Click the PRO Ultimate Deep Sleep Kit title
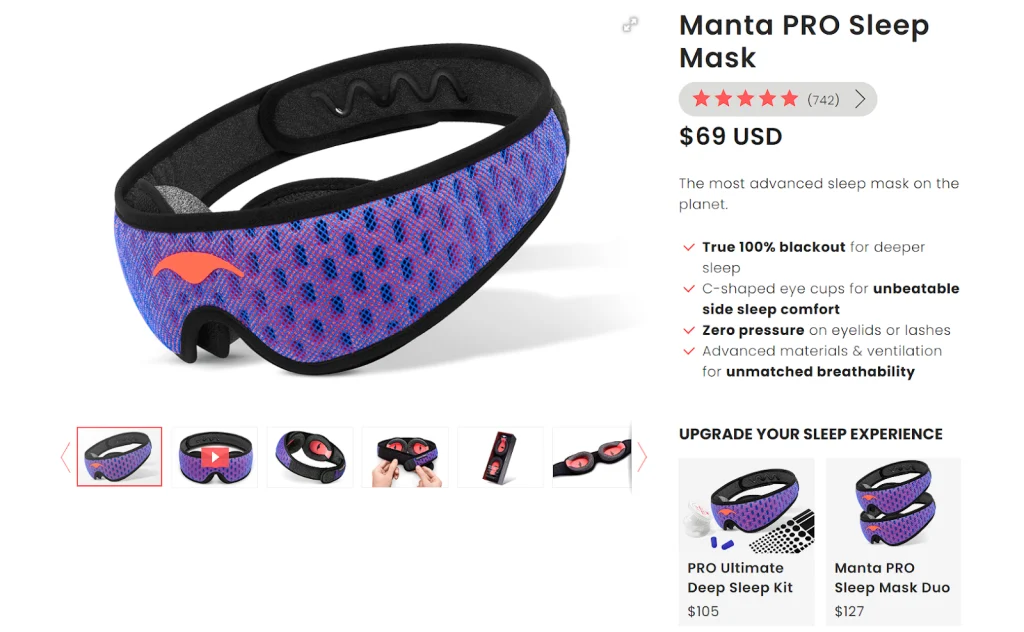Screen dimensions: 1024x632 [x=740, y=578]
